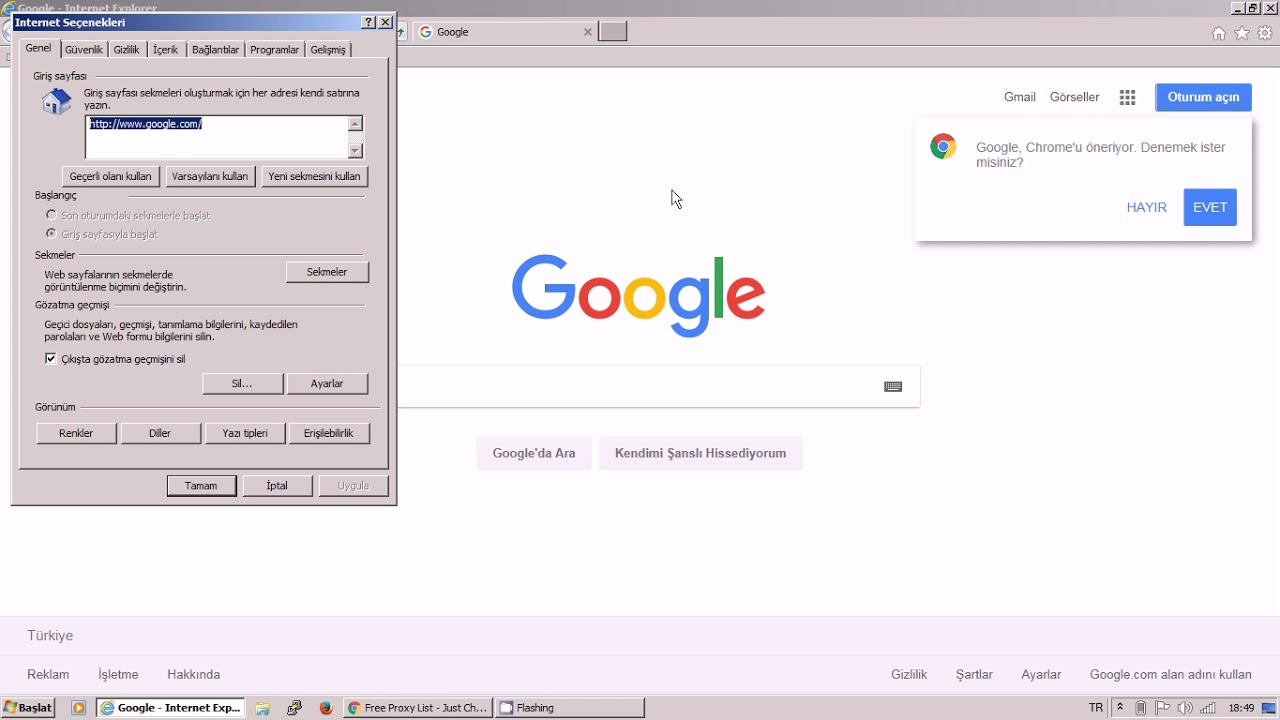Click the home page house icon in dialog

click(57, 101)
